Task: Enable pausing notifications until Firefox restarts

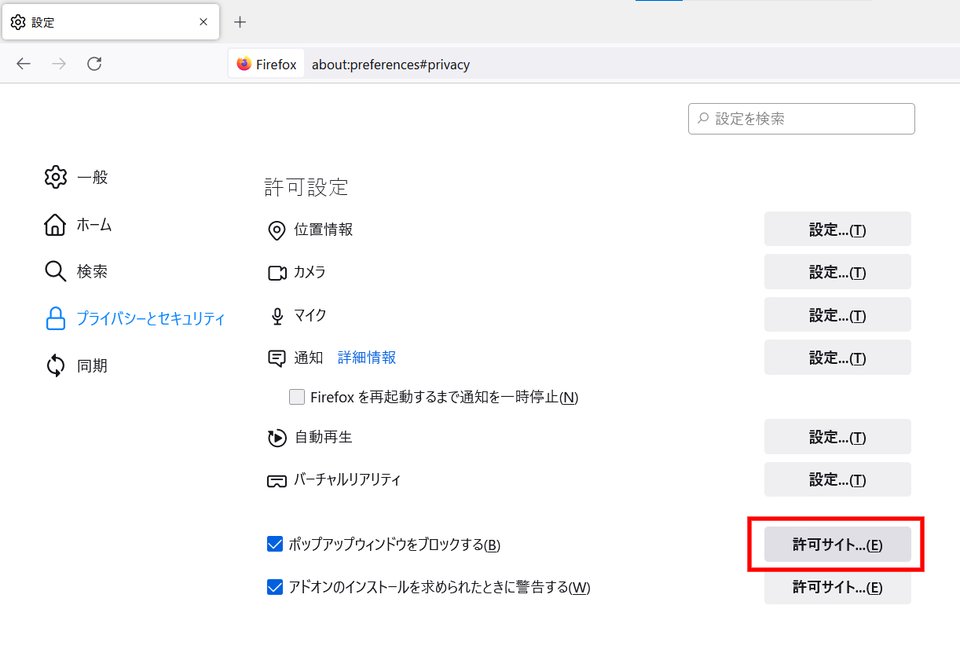Action: tap(297, 397)
